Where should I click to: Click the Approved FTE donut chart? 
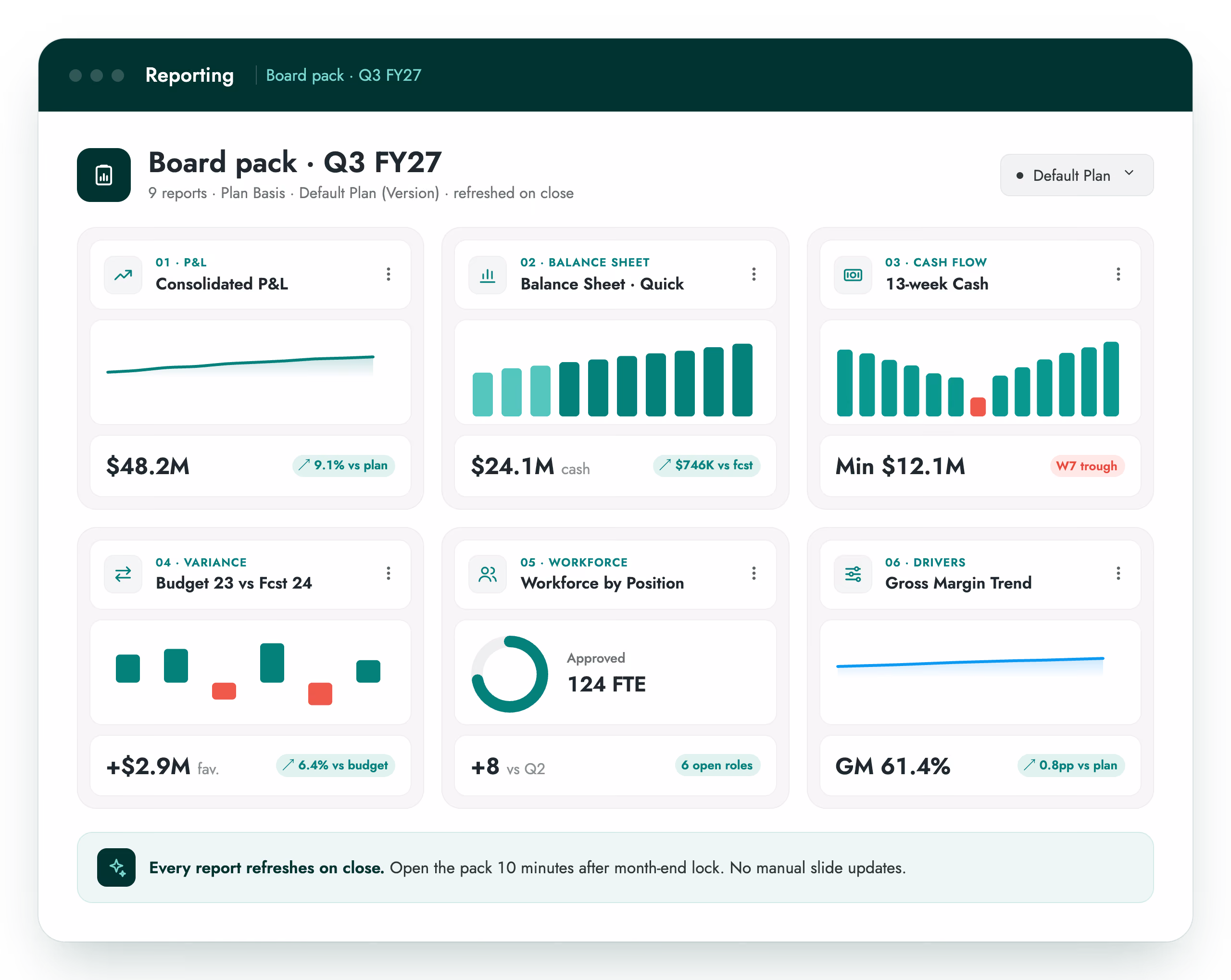tap(509, 674)
